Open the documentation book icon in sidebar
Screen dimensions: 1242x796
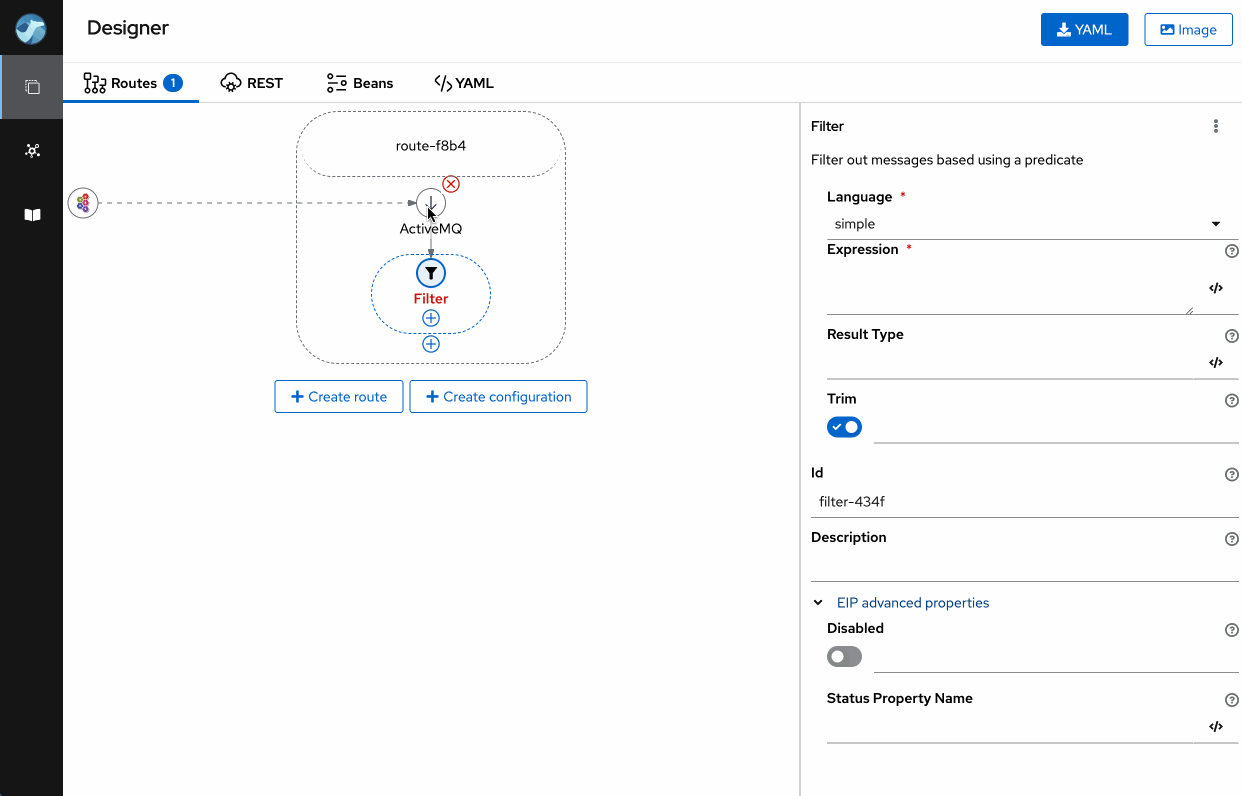32,215
